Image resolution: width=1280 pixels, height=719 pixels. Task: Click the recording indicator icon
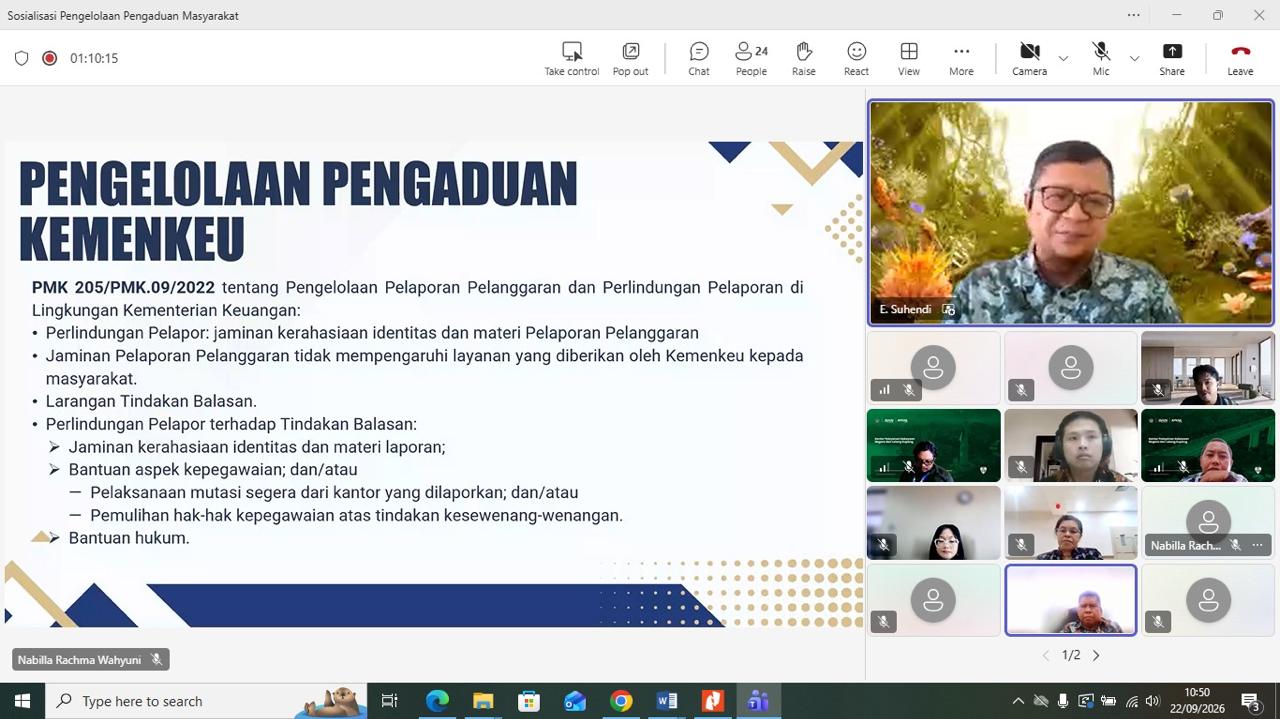tap(49, 58)
